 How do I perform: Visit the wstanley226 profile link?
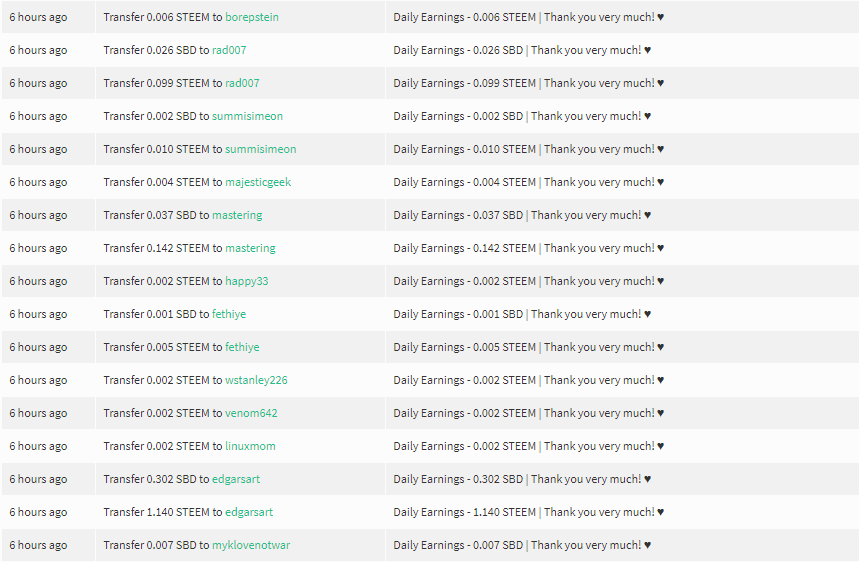coord(256,380)
